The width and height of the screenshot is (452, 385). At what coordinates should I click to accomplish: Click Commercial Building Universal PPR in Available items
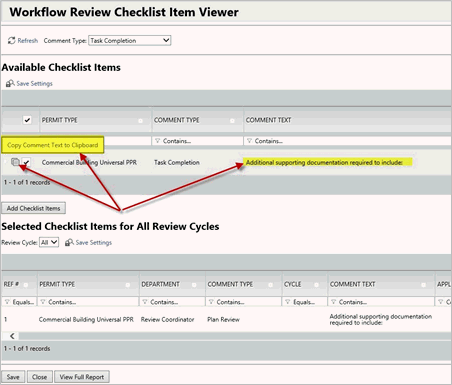[x=89, y=163]
